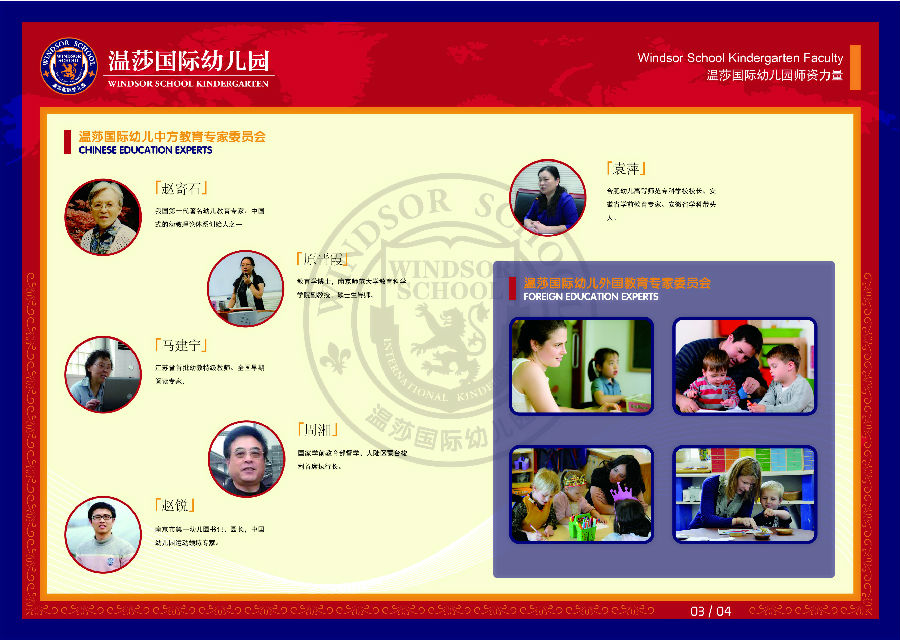900x640 pixels.
Task: Click the description text beneath 马建宁
Action: 210,374
